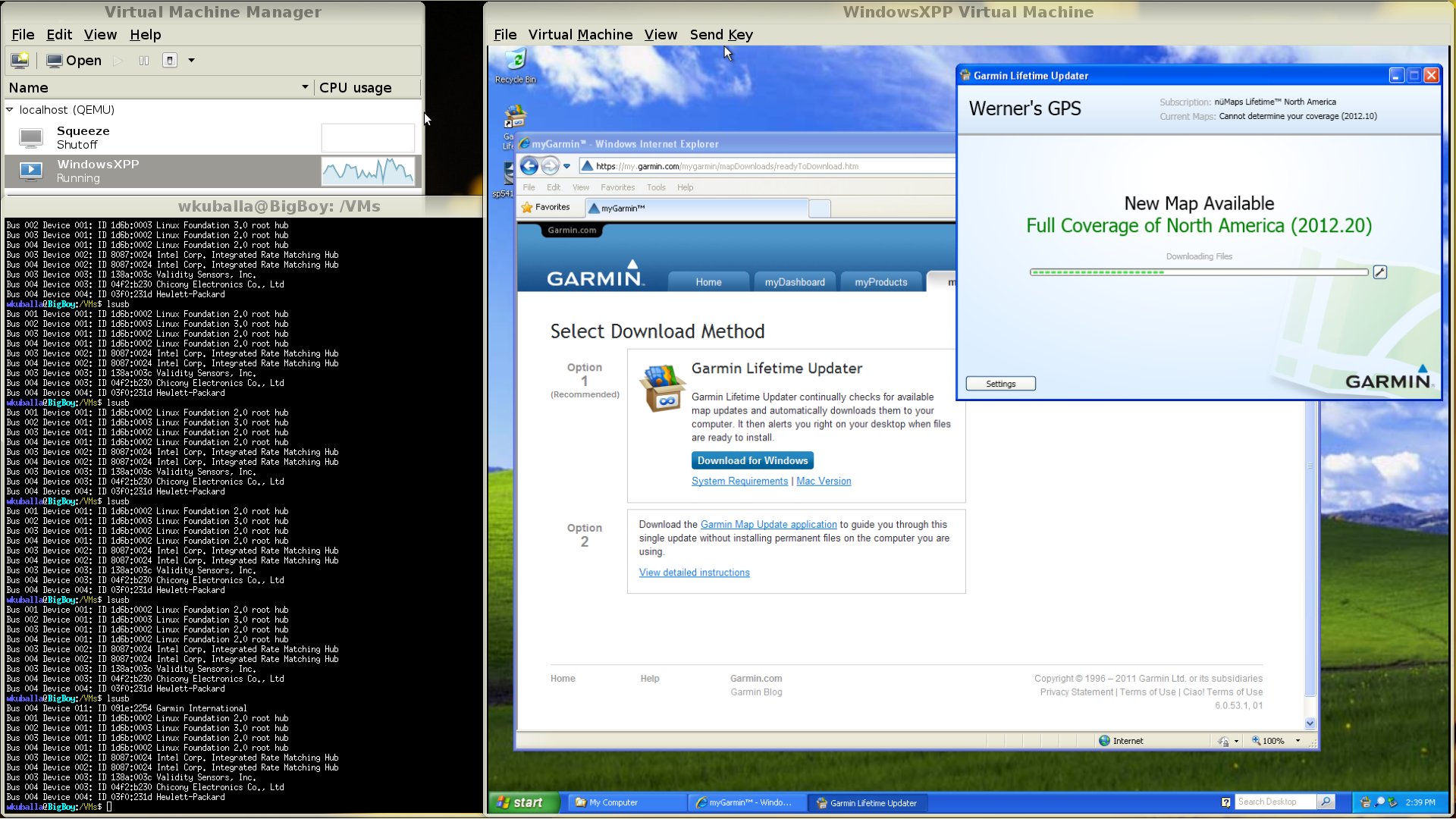Click the create new virtual machine icon
The width and height of the screenshot is (1456, 819).
click(20, 60)
